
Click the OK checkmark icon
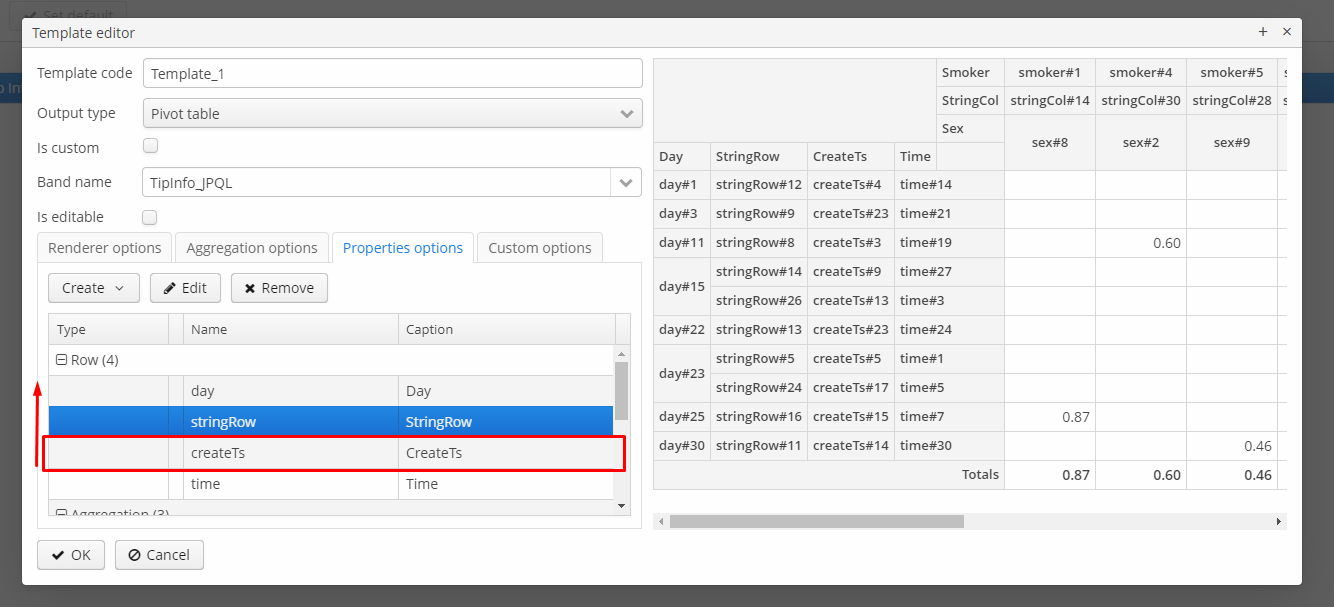[x=55, y=554]
